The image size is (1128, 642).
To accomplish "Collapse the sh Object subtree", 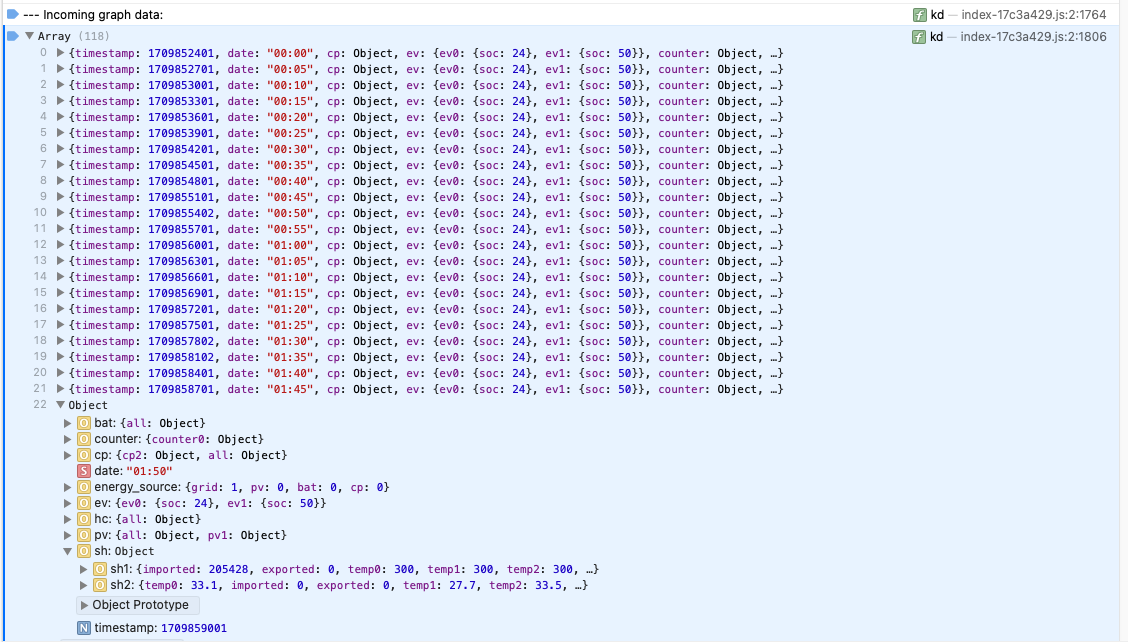I will (x=68, y=551).
